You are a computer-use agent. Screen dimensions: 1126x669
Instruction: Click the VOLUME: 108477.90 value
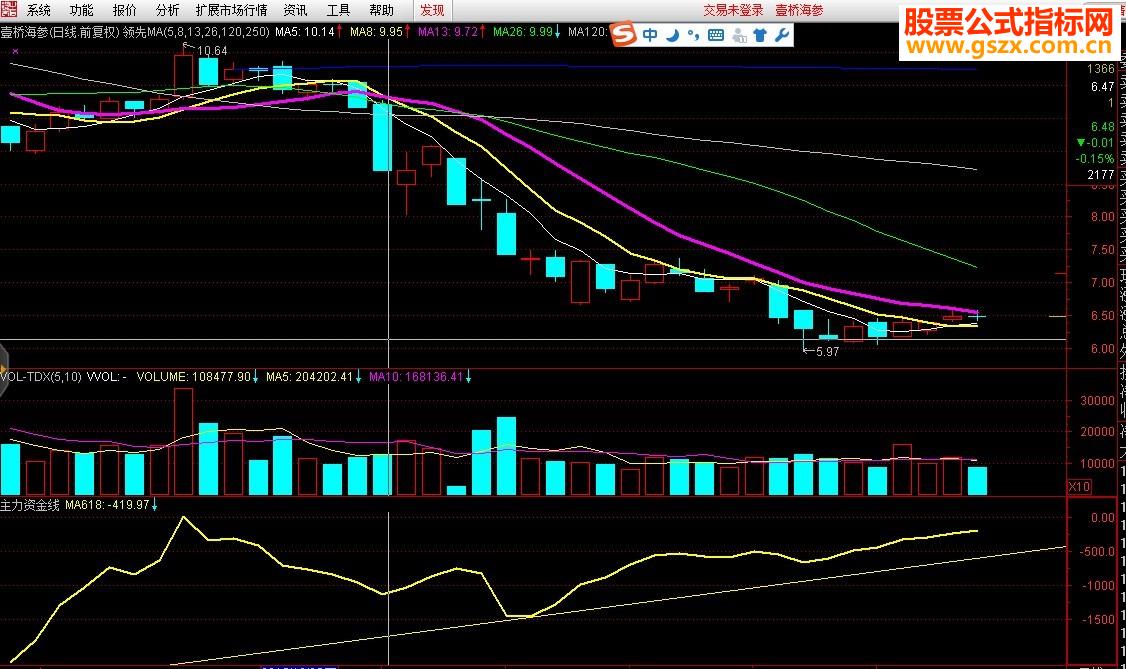(x=194, y=377)
